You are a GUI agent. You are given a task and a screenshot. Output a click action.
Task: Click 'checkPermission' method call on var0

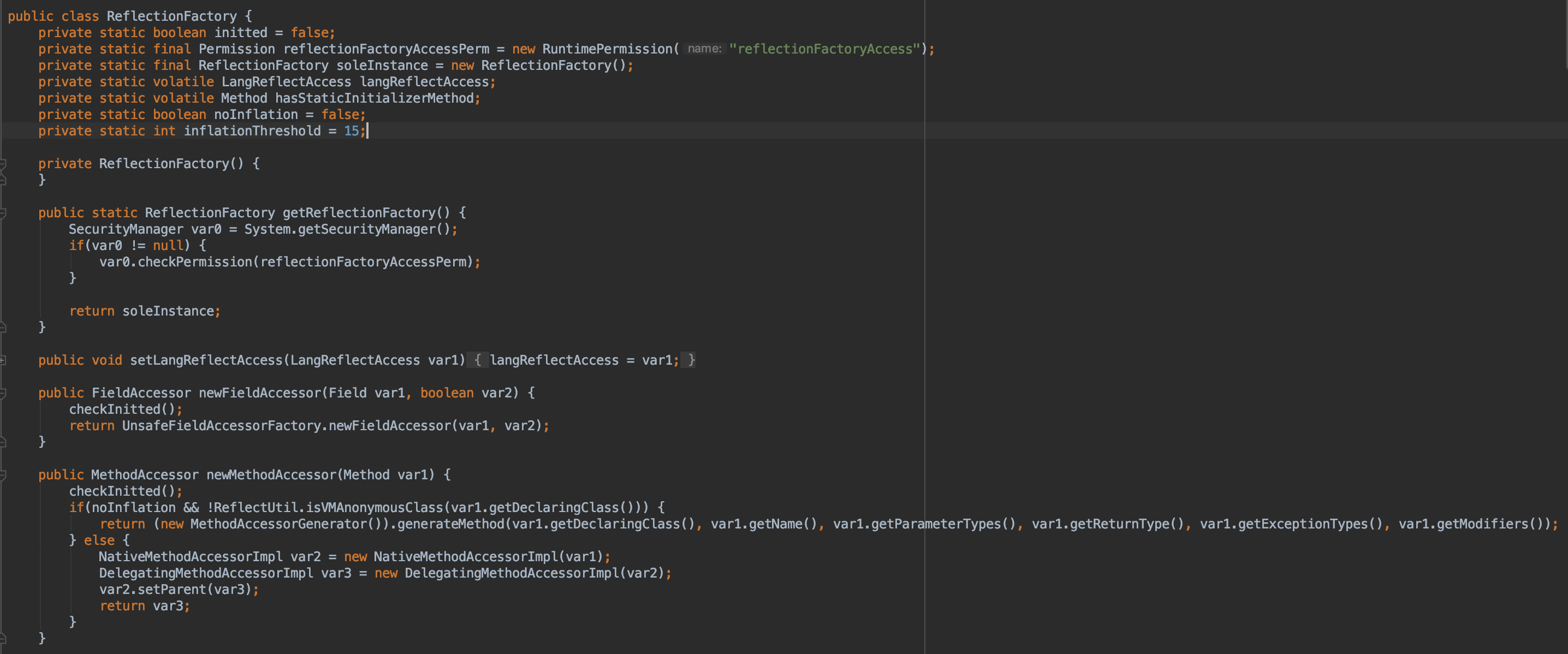tap(195, 262)
